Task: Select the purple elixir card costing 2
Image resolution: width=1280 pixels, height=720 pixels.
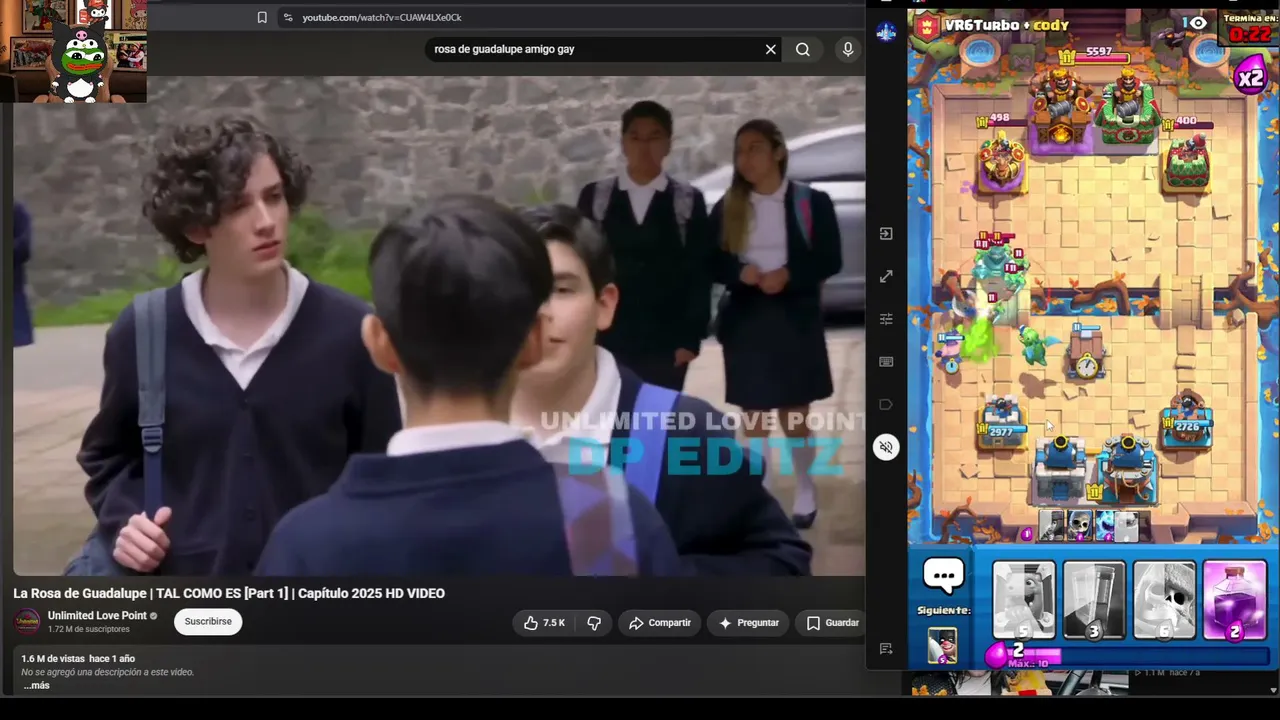Action: tap(1233, 600)
